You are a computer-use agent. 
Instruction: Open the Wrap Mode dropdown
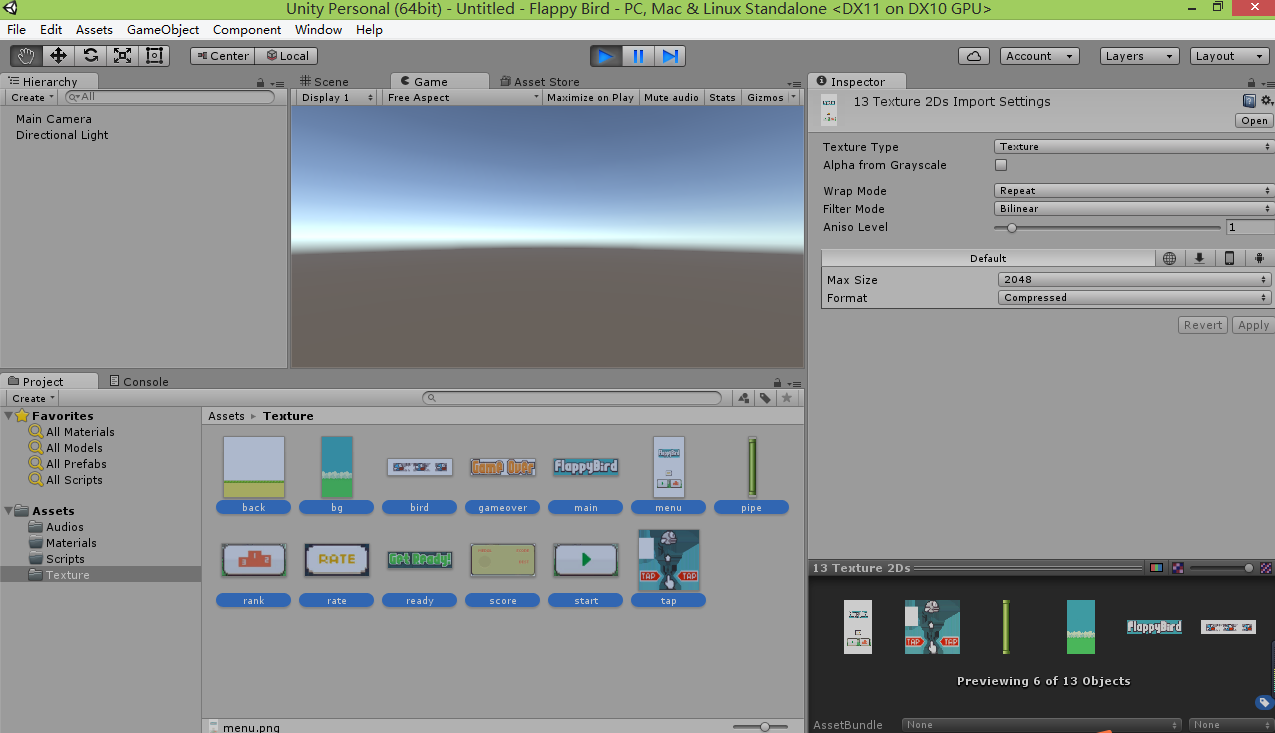pos(1134,191)
